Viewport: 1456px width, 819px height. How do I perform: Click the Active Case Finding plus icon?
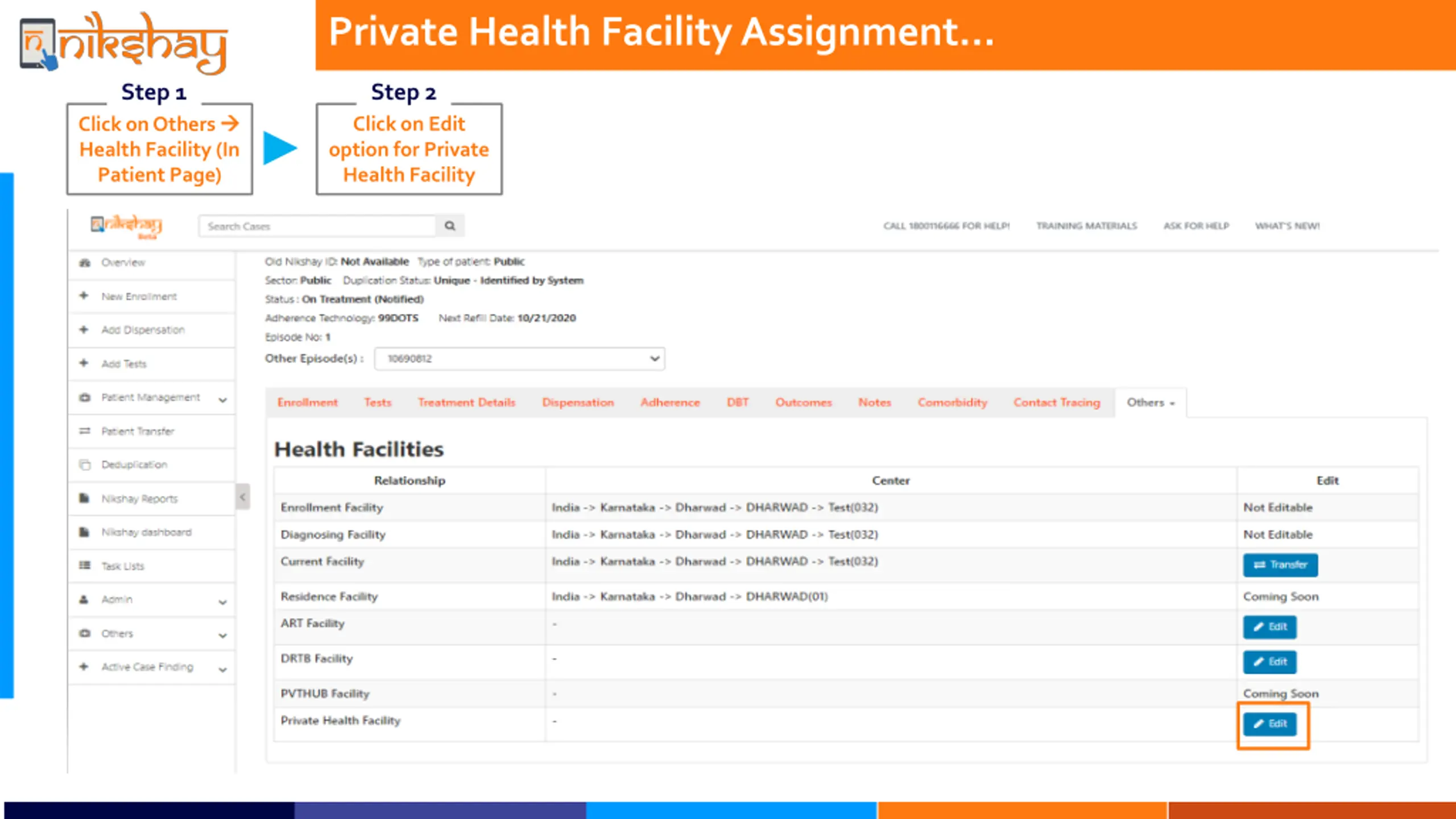(x=84, y=667)
